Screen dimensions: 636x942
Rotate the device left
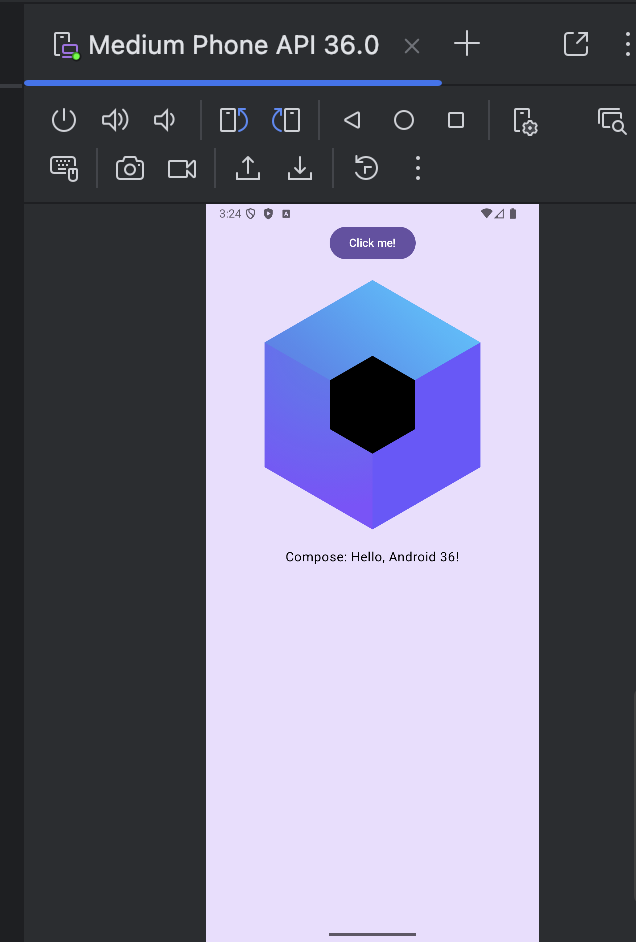234,120
